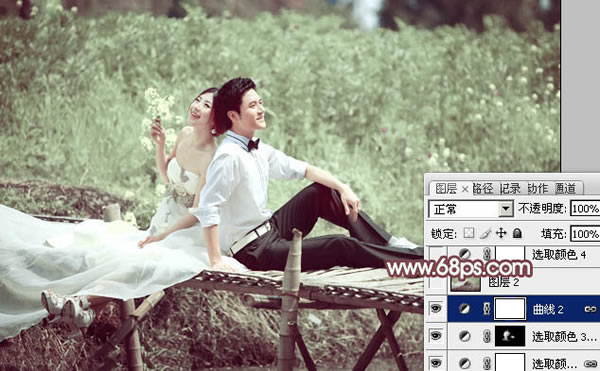Toggle mask link on 选取颜色 3
The height and width of the screenshot is (371, 600).
click(x=487, y=336)
